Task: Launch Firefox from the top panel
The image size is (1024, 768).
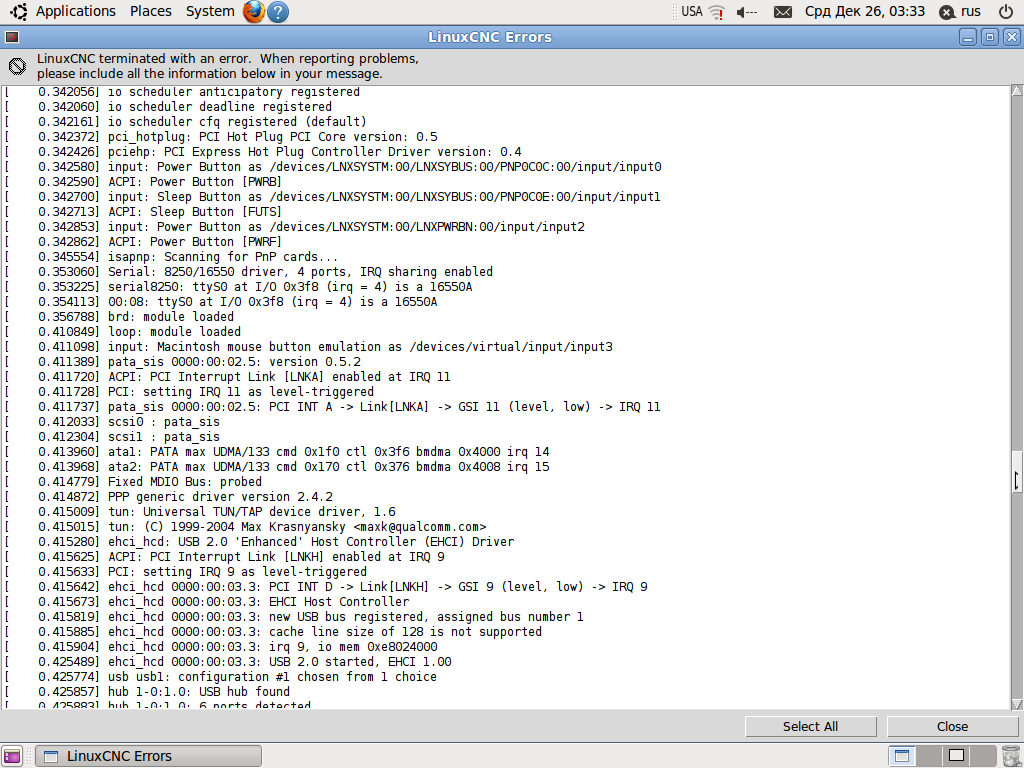Action: tap(253, 11)
